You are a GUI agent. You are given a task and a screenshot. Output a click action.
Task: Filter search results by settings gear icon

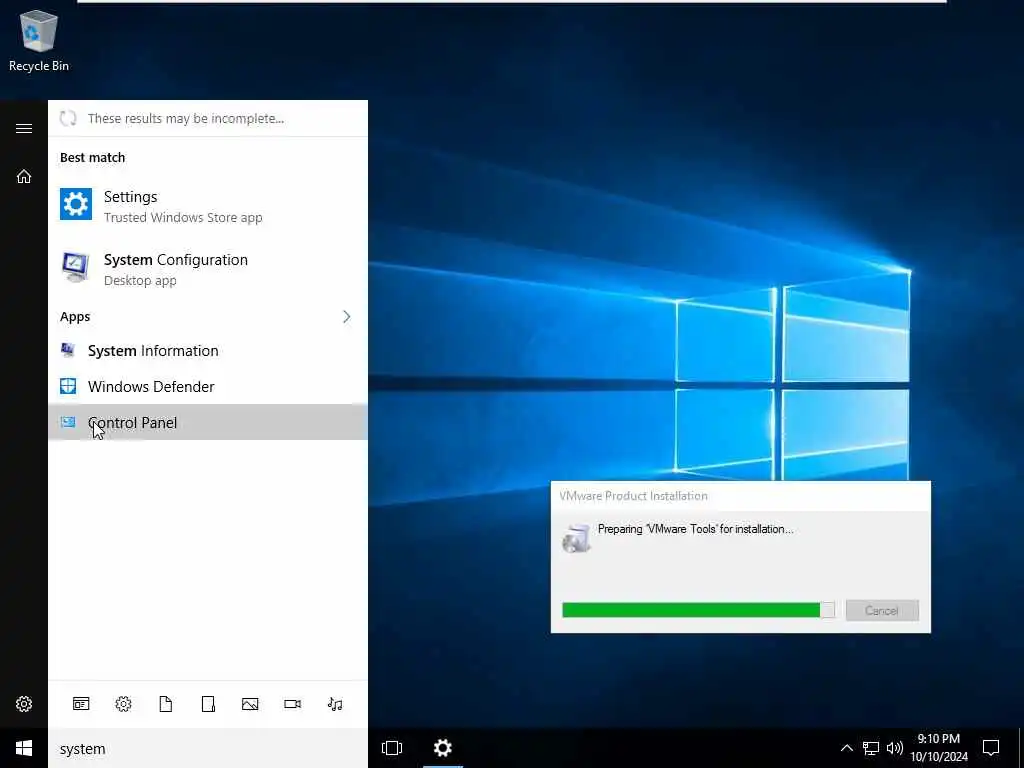pyautogui.click(x=123, y=704)
